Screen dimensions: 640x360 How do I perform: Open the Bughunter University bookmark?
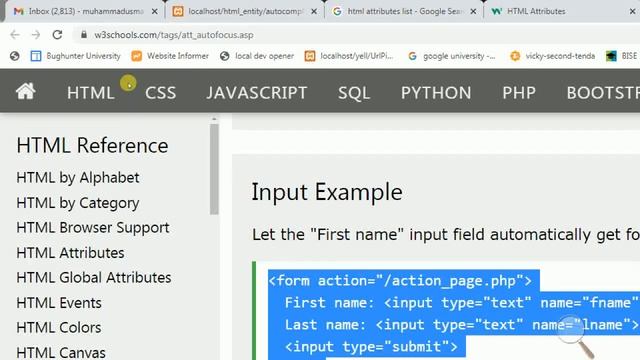(x=76, y=56)
